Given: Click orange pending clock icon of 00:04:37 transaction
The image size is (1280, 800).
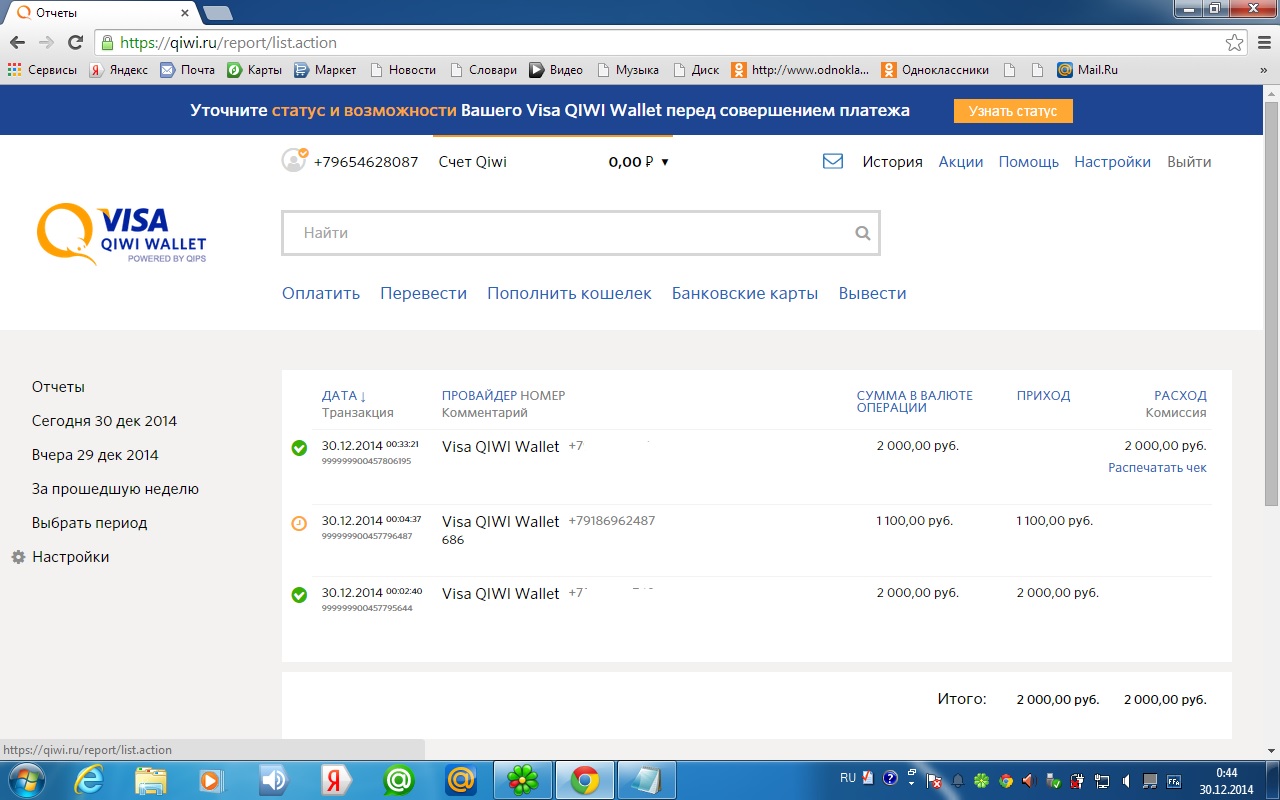Looking at the screenshot, I should pyautogui.click(x=299, y=523).
